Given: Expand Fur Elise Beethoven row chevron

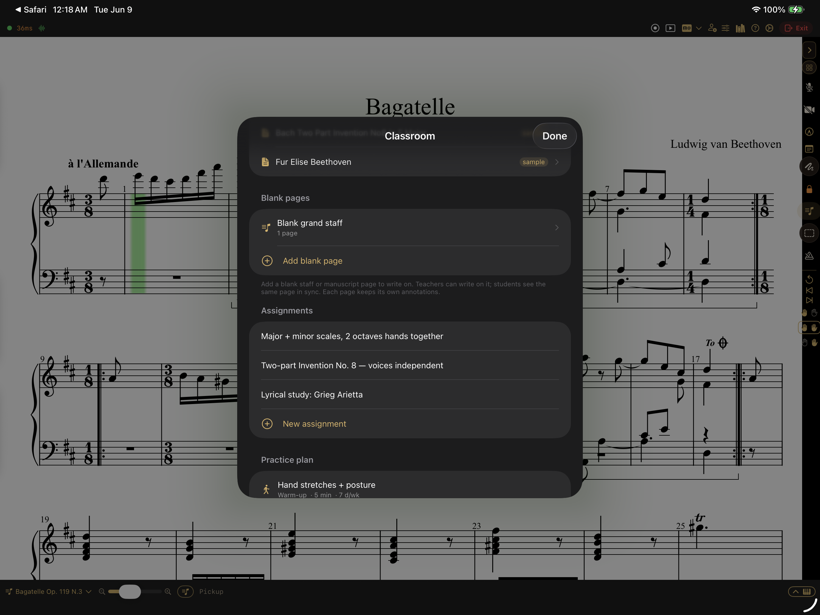Looking at the screenshot, I should point(557,162).
